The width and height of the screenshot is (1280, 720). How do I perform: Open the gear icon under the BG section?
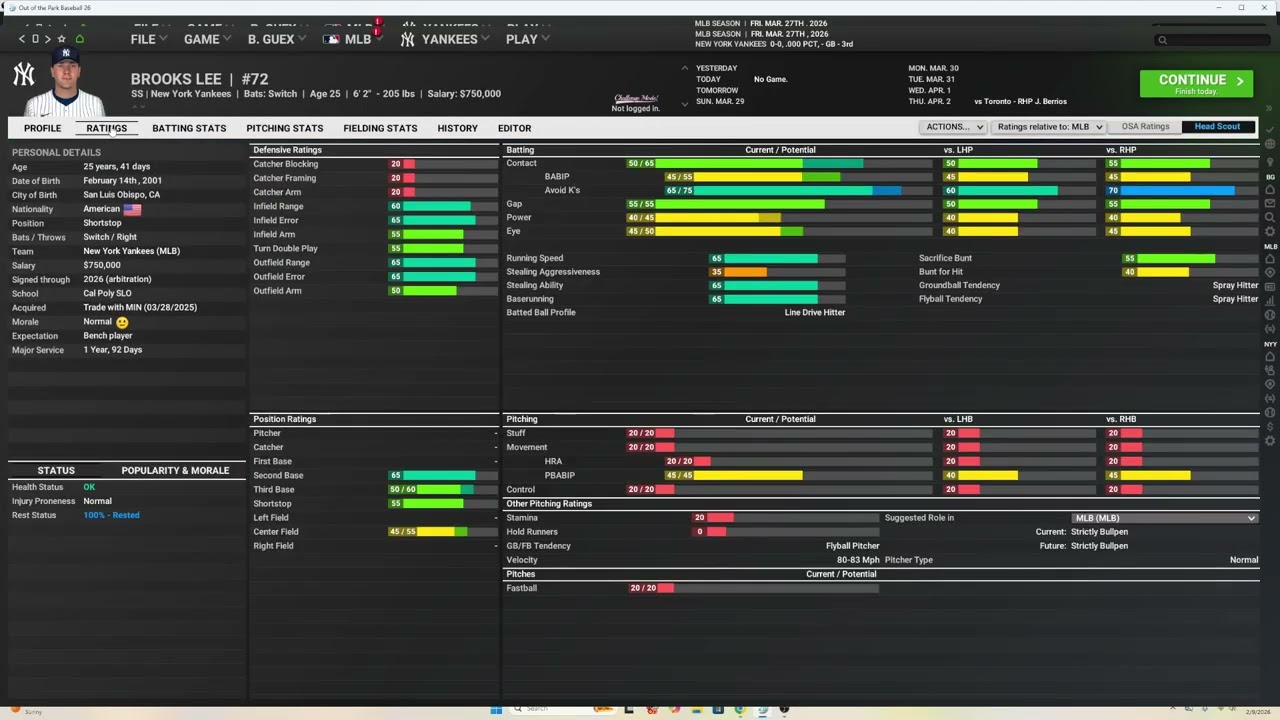coord(1270,231)
